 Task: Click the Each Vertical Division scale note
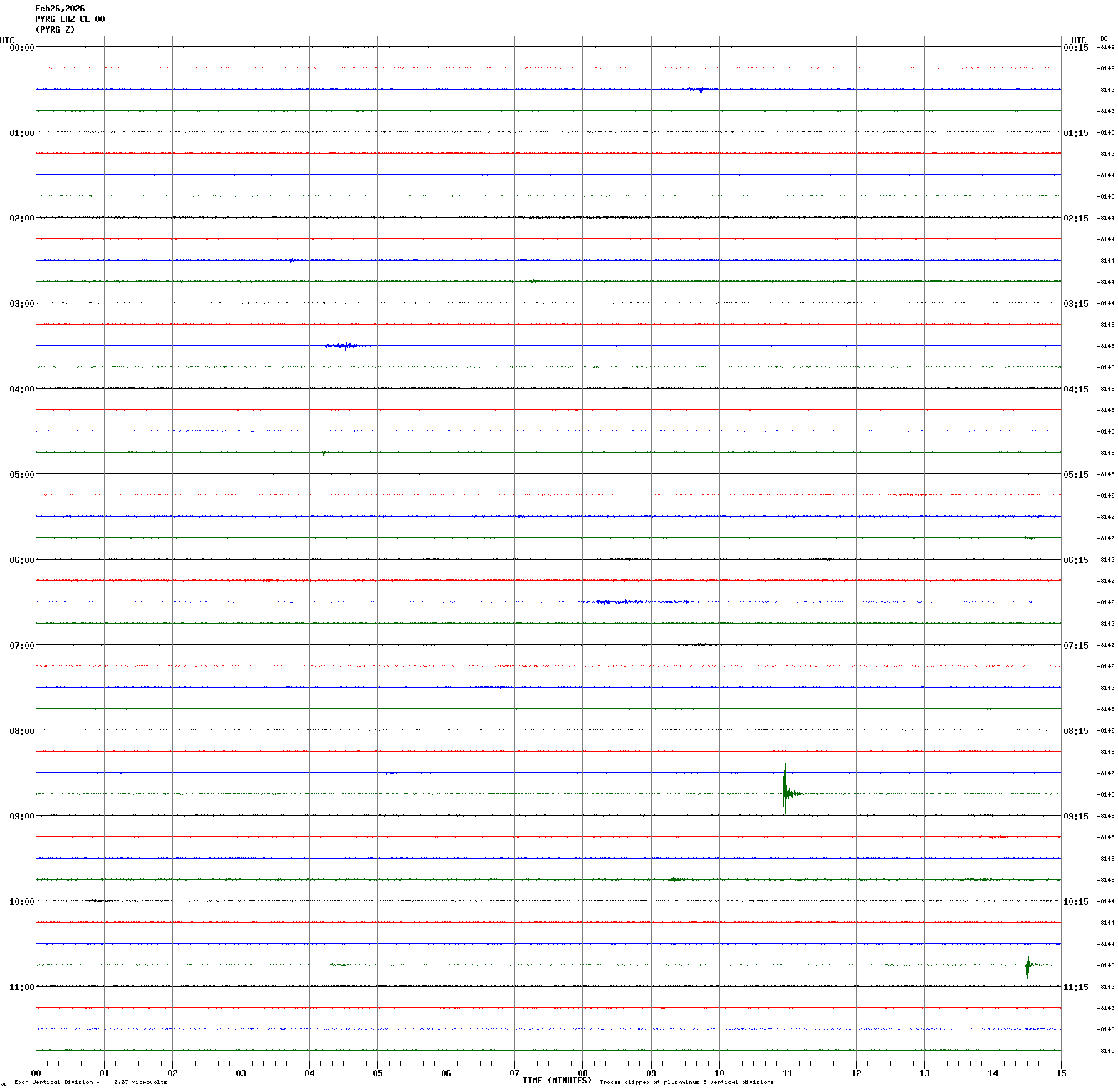click(x=90, y=1083)
